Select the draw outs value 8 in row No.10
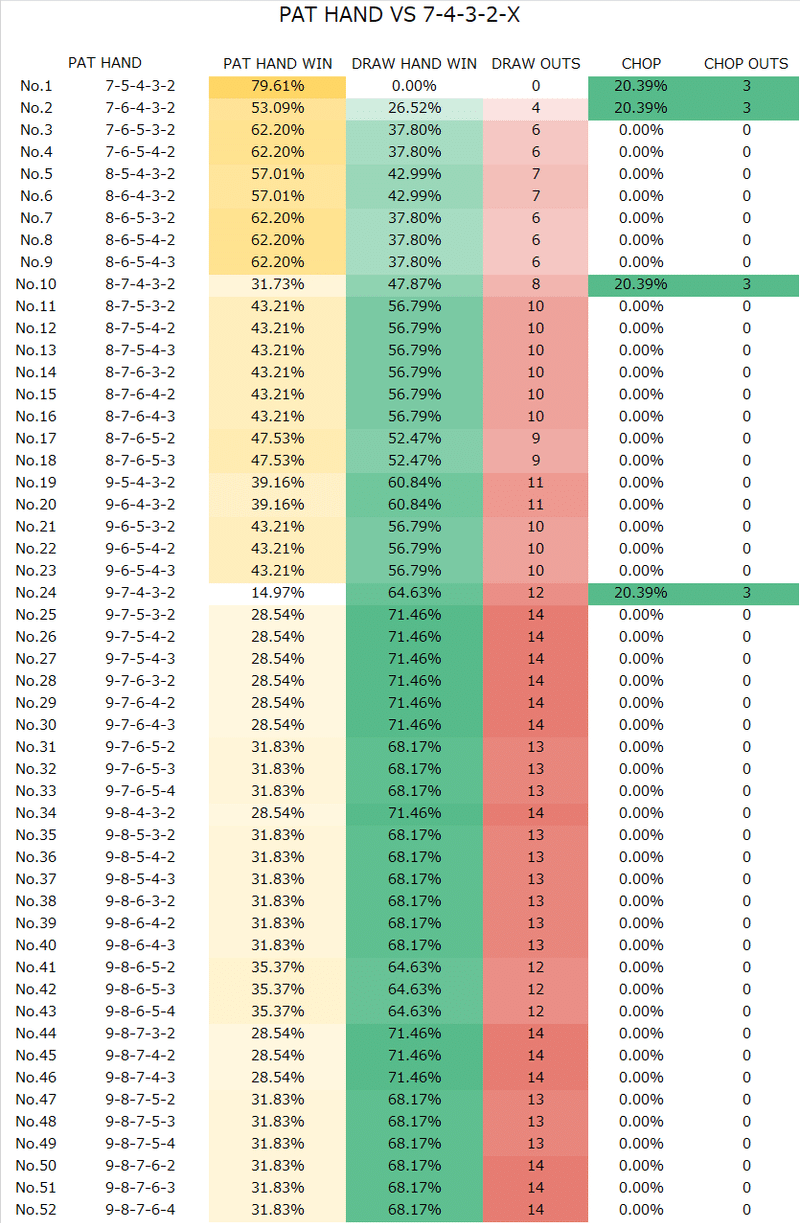Image resolution: width=800 pixels, height=1223 pixels. tap(536, 284)
